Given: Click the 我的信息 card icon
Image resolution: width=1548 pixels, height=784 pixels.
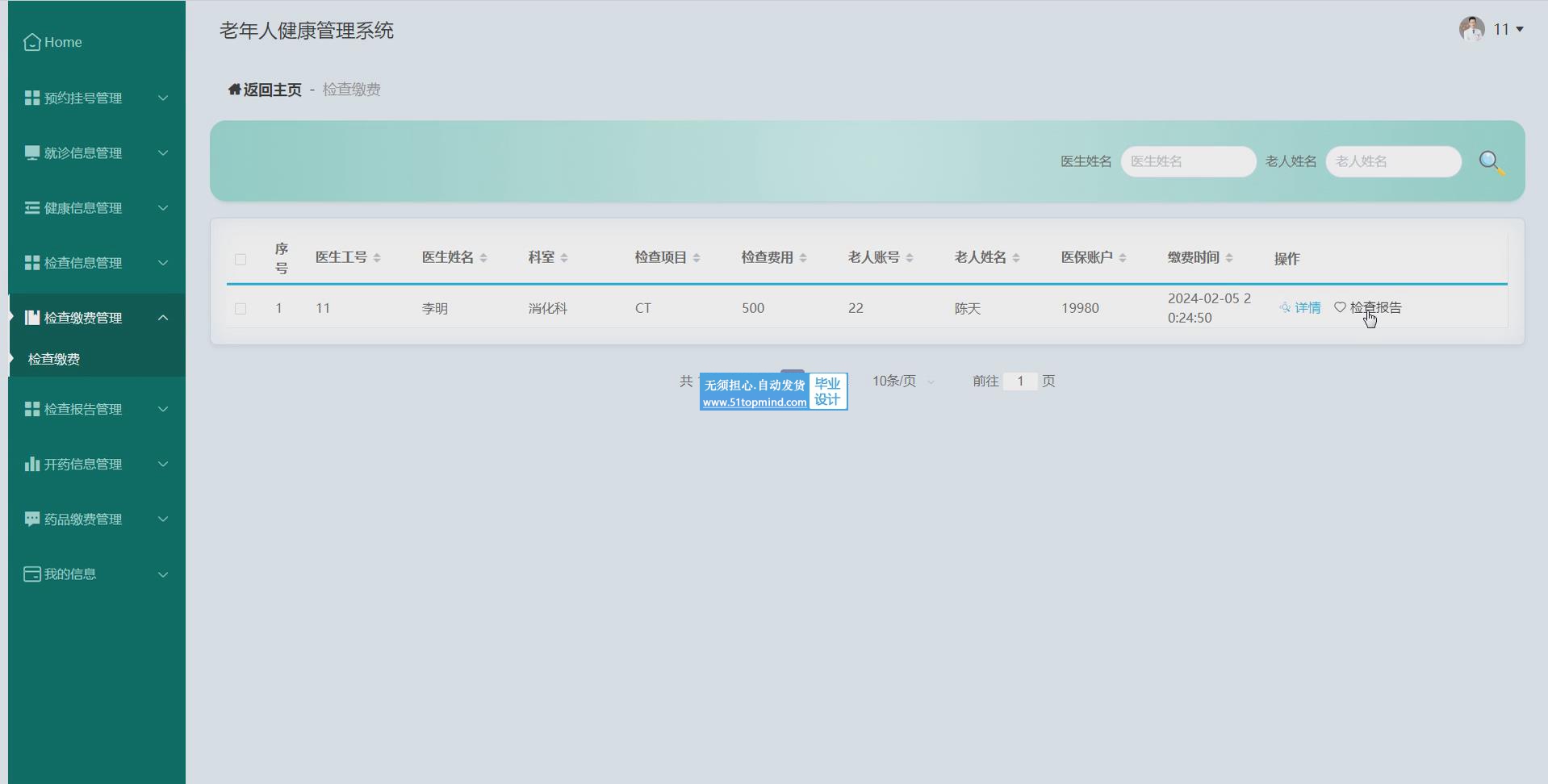Looking at the screenshot, I should 32,574.
